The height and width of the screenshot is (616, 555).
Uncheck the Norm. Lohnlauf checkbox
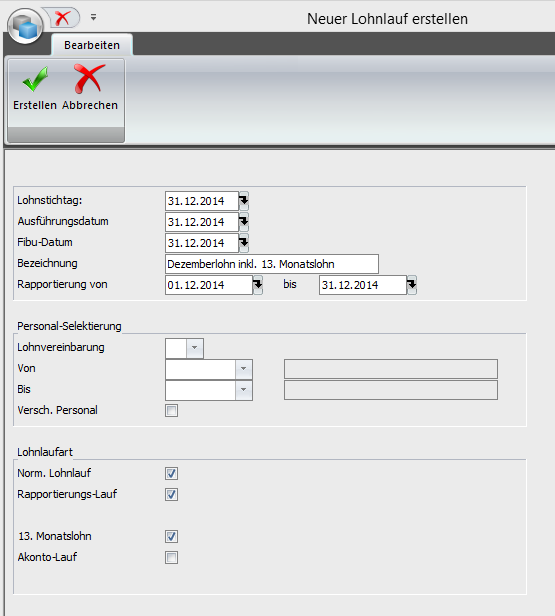172,473
